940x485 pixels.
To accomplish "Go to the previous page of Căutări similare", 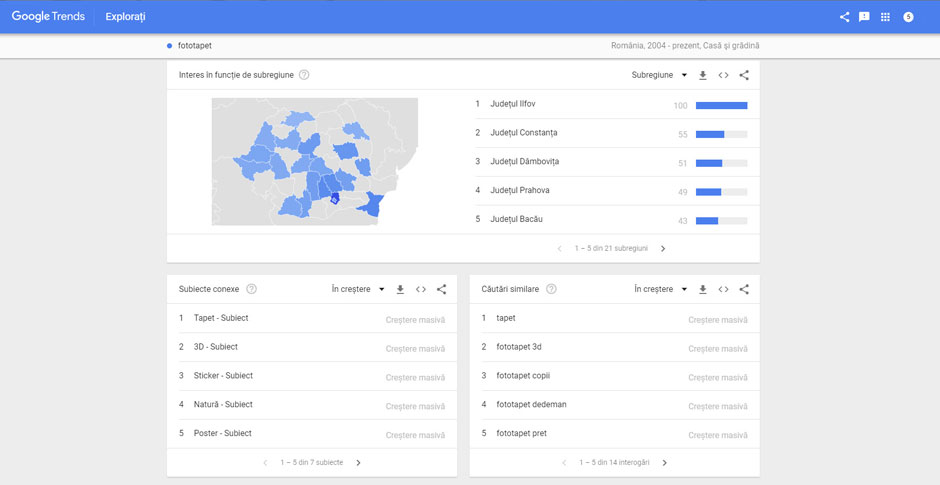I will point(564,463).
